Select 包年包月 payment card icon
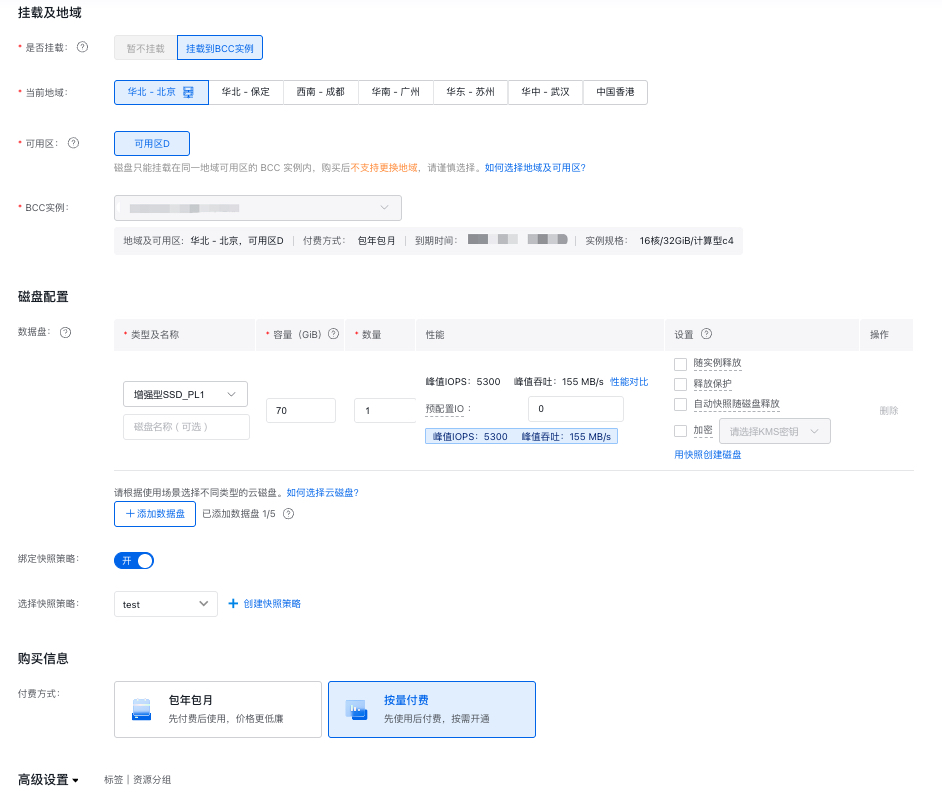The width and height of the screenshot is (942, 812). 141,709
